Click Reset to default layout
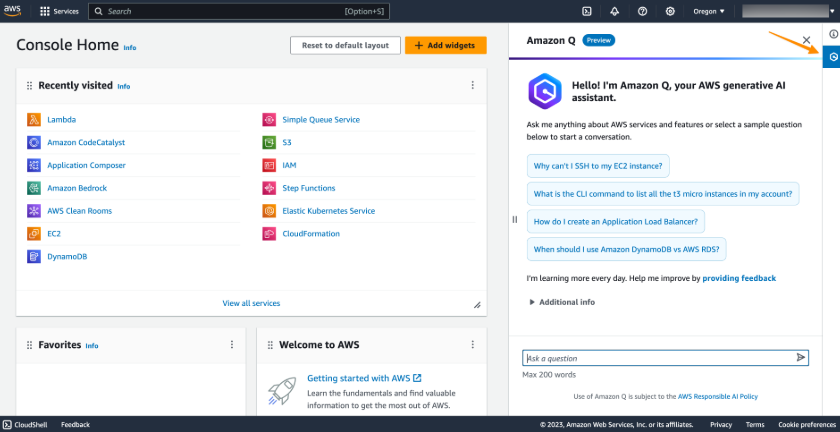Image resolution: width=840 pixels, height=432 pixels. 345,46
